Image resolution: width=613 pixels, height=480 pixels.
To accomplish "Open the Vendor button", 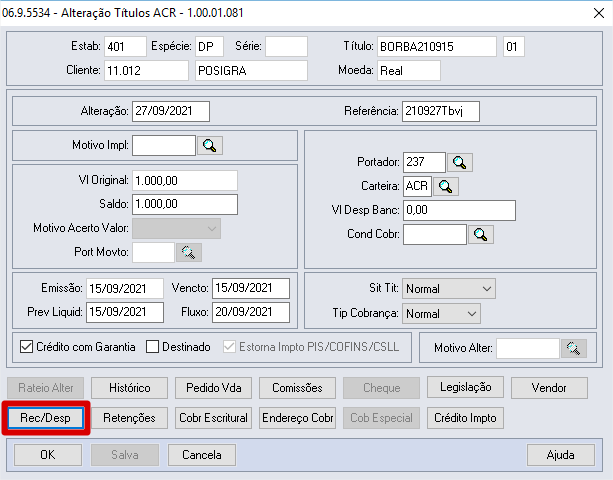I will pos(549,388).
